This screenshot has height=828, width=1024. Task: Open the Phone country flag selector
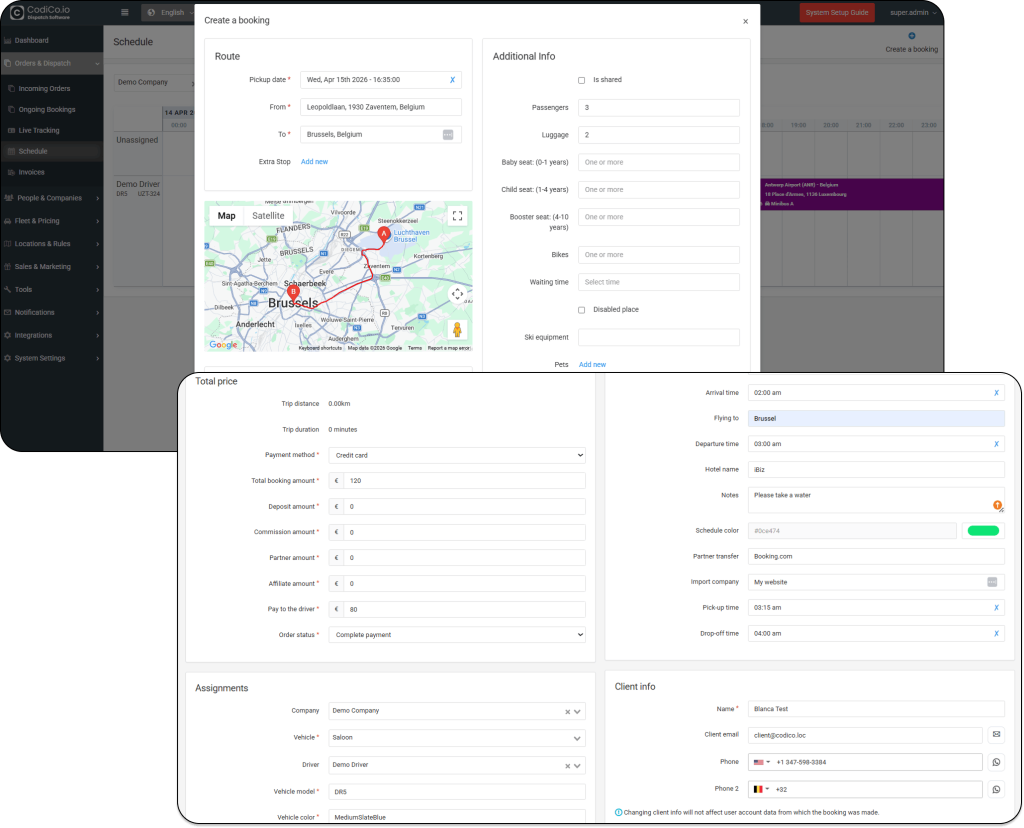pos(761,762)
